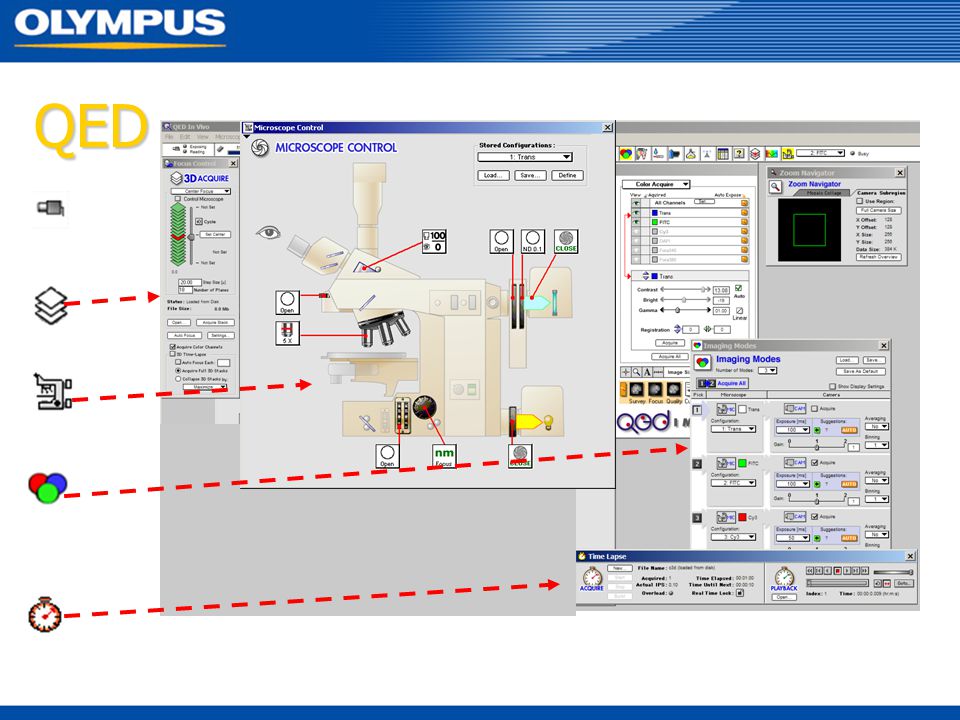Click the 5X objective lens icon
The image size is (960, 720).
pyautogui.click(x=287, y=333)
